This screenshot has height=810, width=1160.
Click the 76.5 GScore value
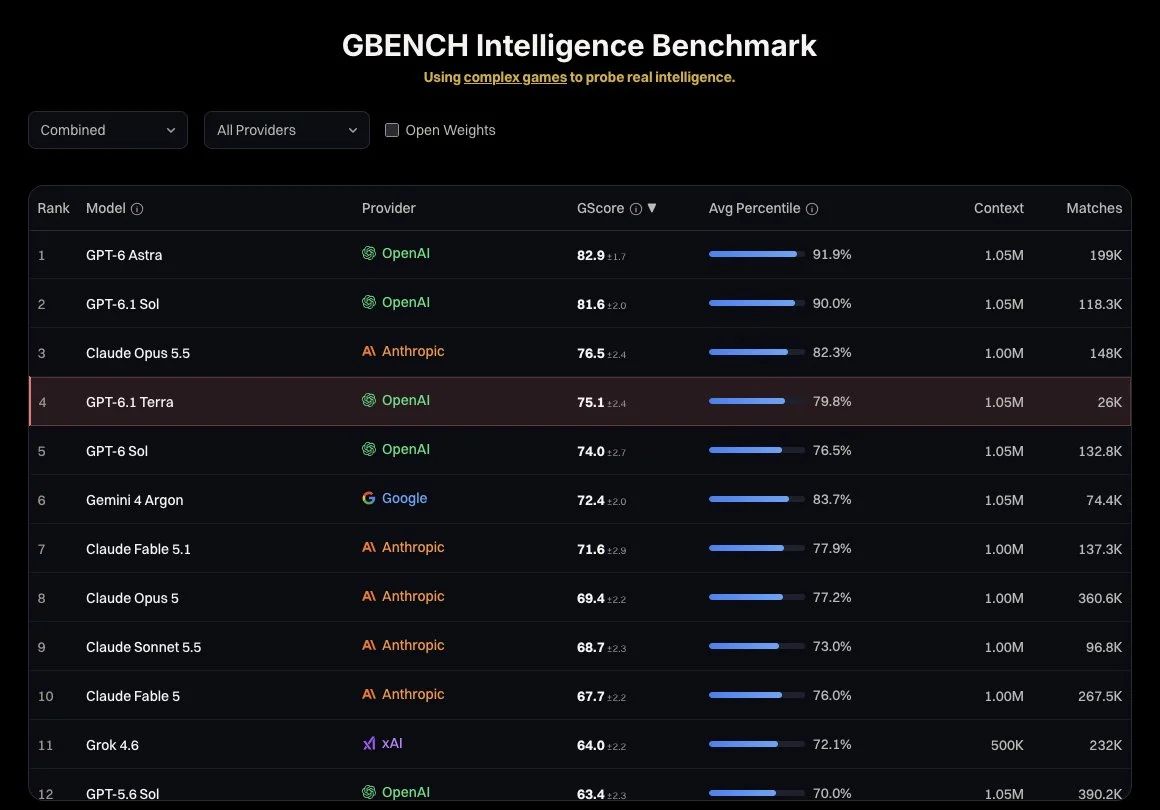point(590,354)
